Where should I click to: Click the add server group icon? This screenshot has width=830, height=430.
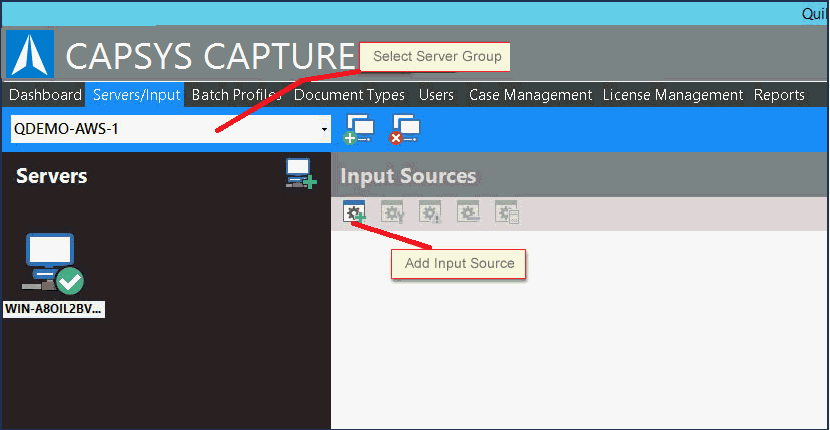pos(359,130)
